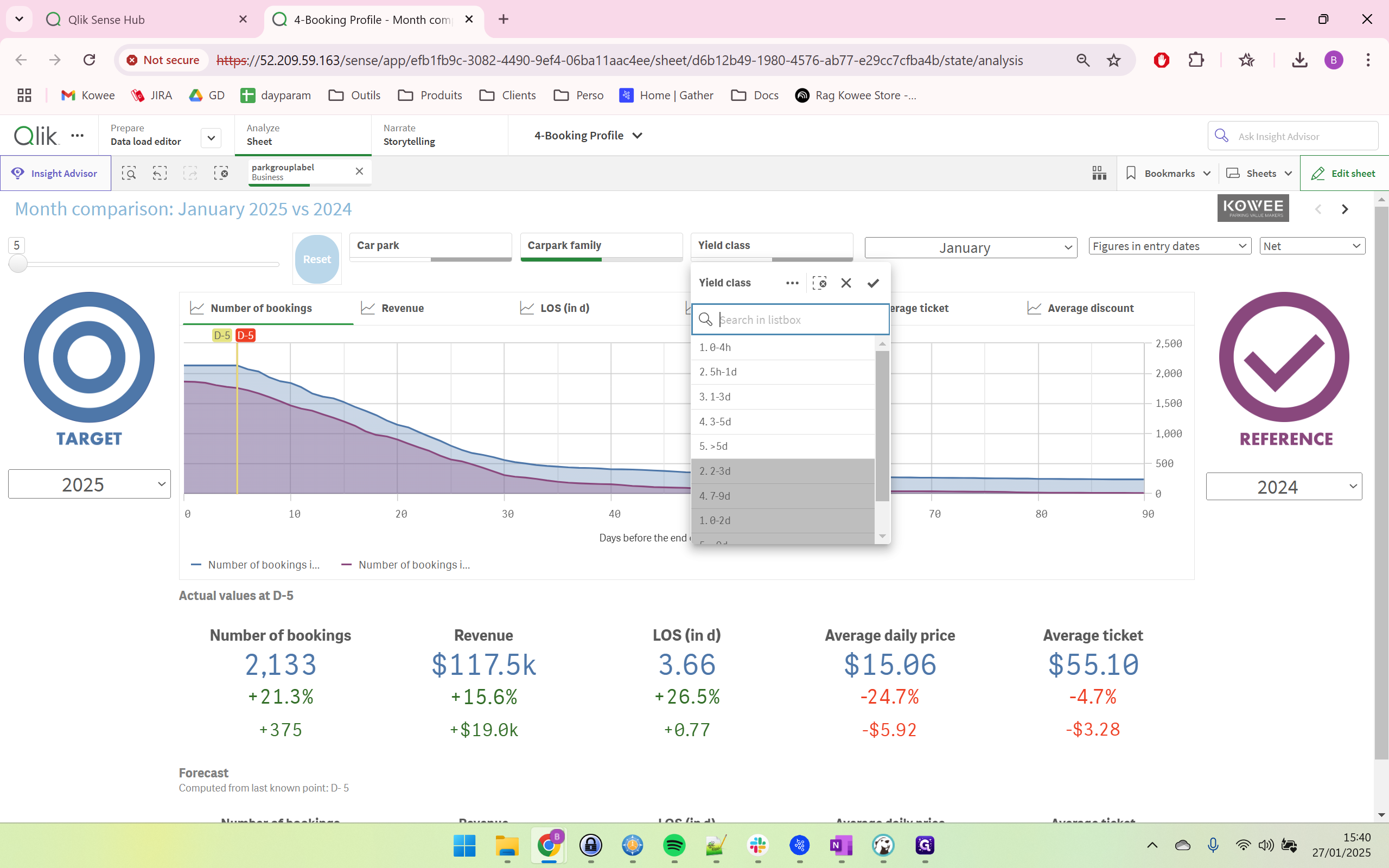The height and width of the screenshot is (868, 1389).
Task: Click the Smart search selections icon
Action: pyautogui.click(x=129, y=173)
